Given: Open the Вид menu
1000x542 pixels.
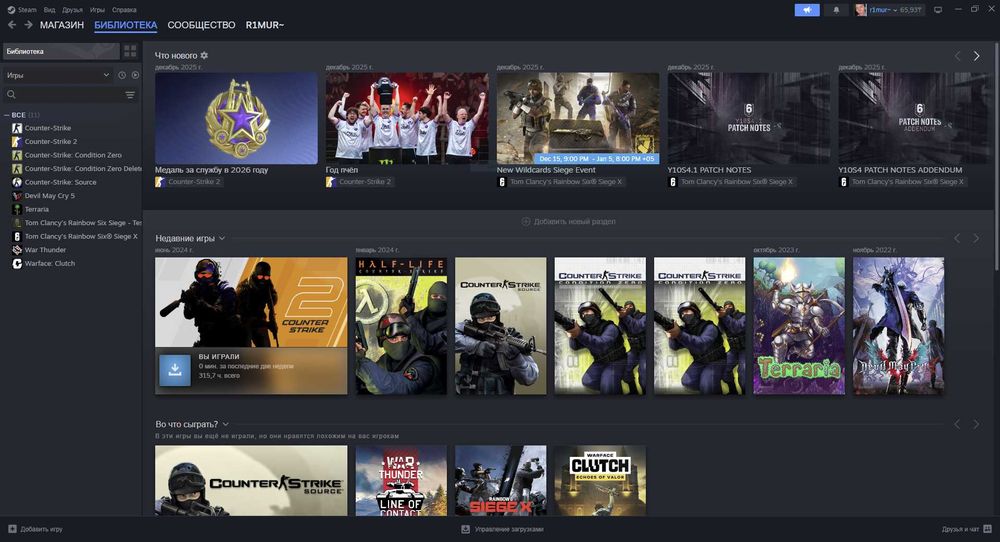Looking at the screenshot, I should click(49, 10).
